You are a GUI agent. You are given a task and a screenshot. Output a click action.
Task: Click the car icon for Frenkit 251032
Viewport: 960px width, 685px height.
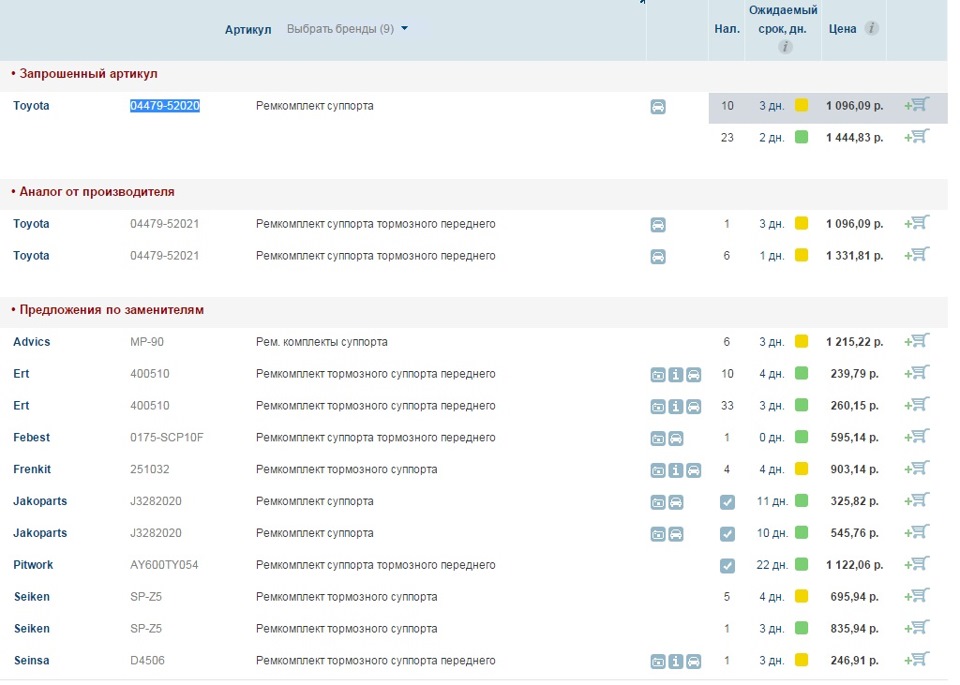[693, 470]
